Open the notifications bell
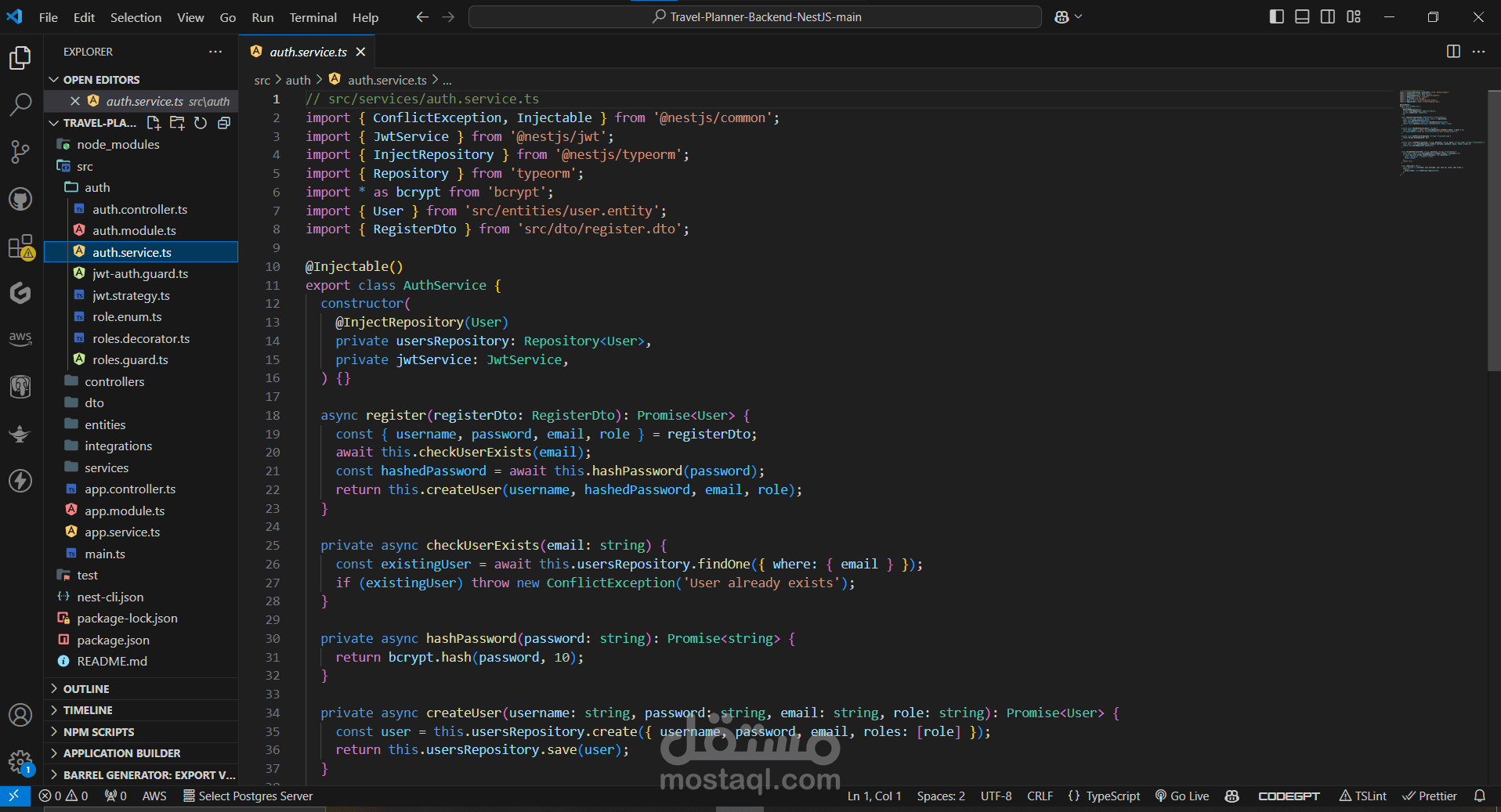The image size is (1501, 812). (x=1479, y=796)
